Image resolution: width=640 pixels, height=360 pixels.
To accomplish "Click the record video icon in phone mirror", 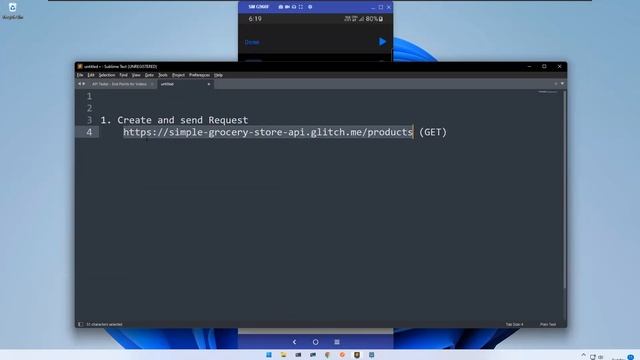I will tap(287, 7).
